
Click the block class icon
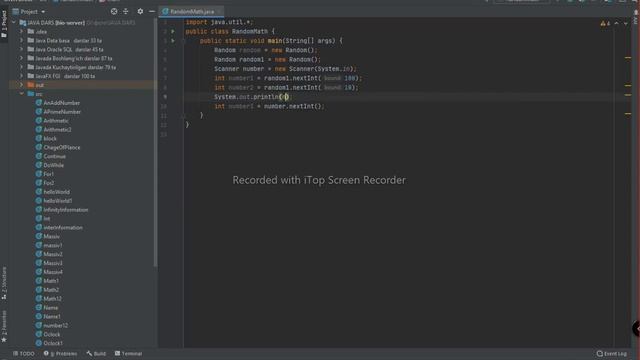[x=39, y=138]
